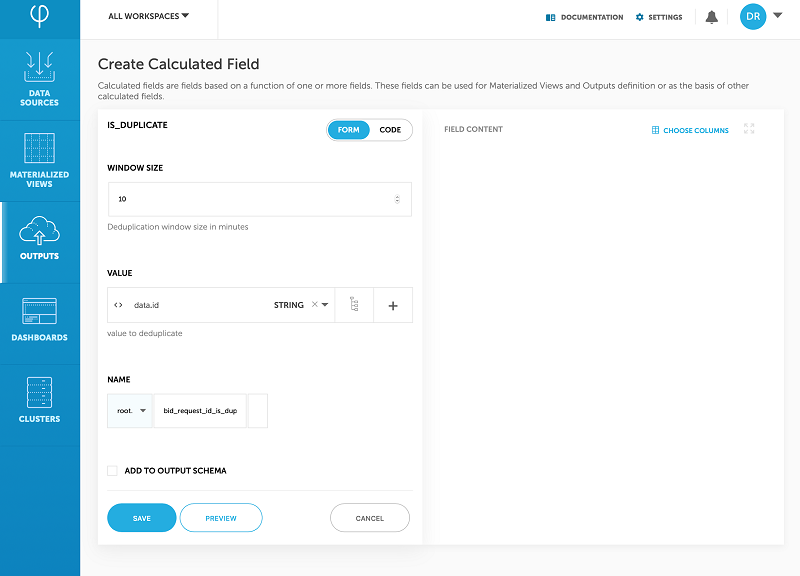Open the root namespace dropdown under Name
Viewport: 800px width, 576px height.
(129, 410)
